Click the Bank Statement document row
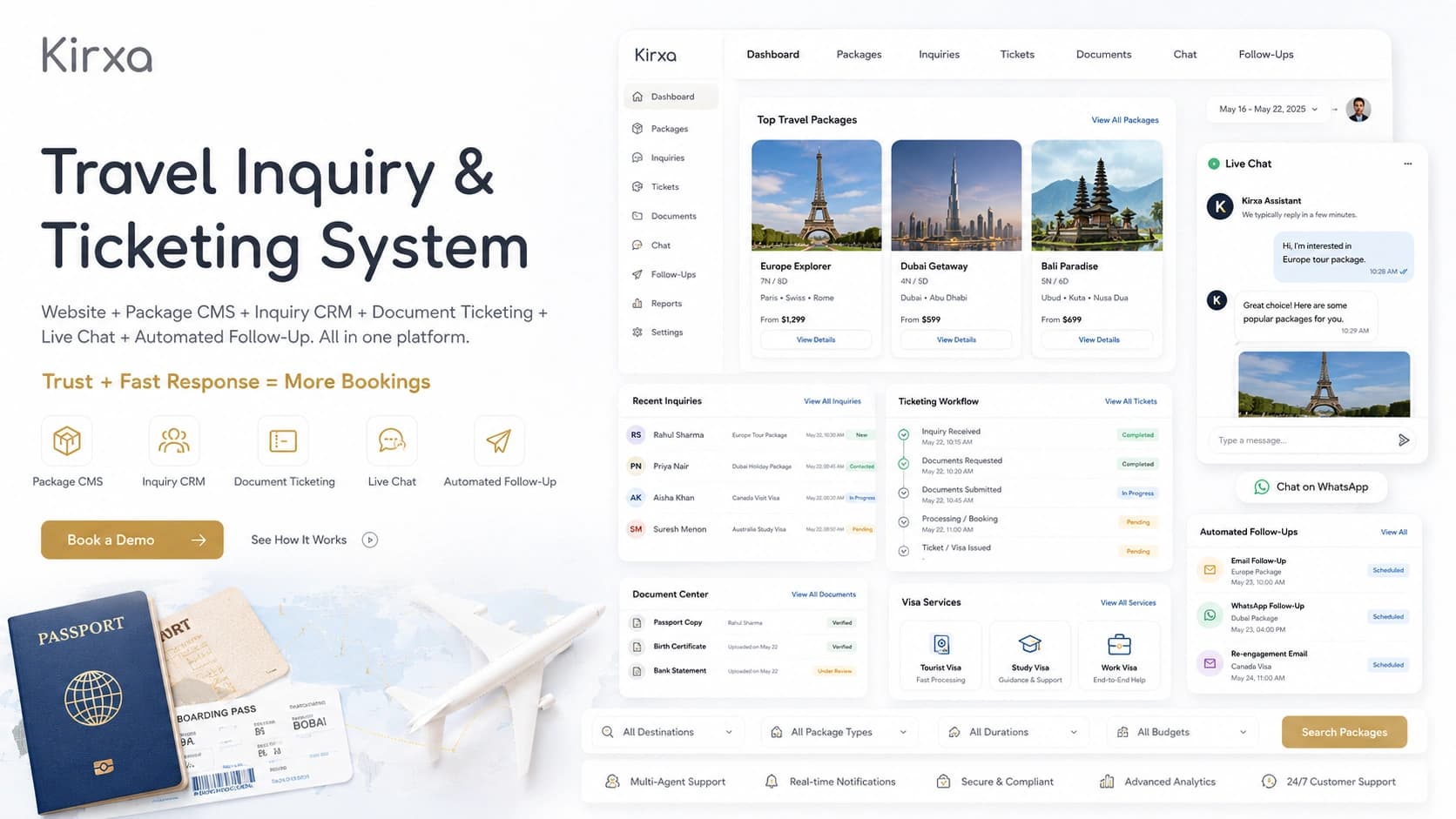Screen dimensions: 1456x819 tap(743, 671)
